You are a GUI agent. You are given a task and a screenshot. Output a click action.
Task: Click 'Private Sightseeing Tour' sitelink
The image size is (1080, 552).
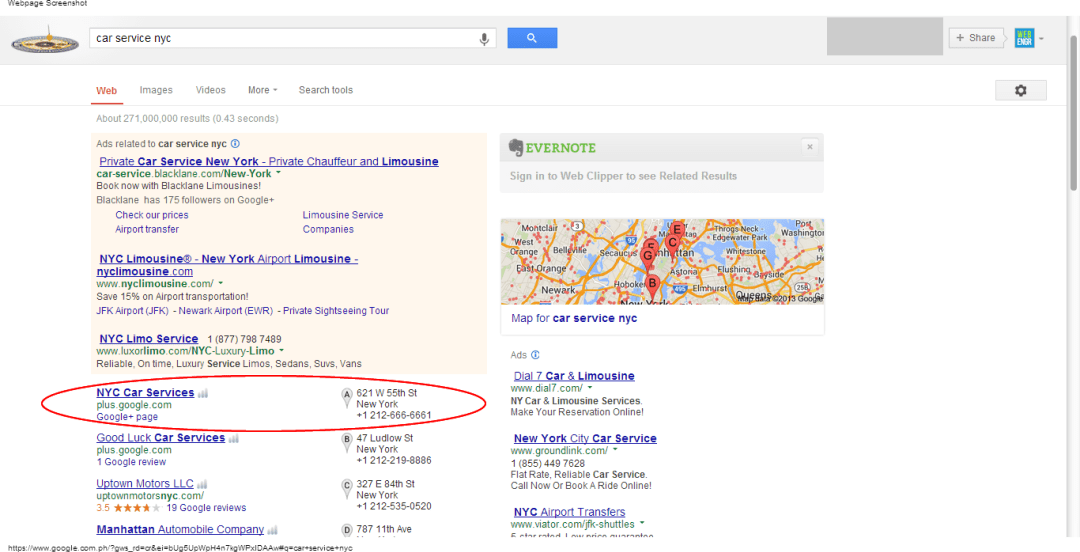click(336, 311)
